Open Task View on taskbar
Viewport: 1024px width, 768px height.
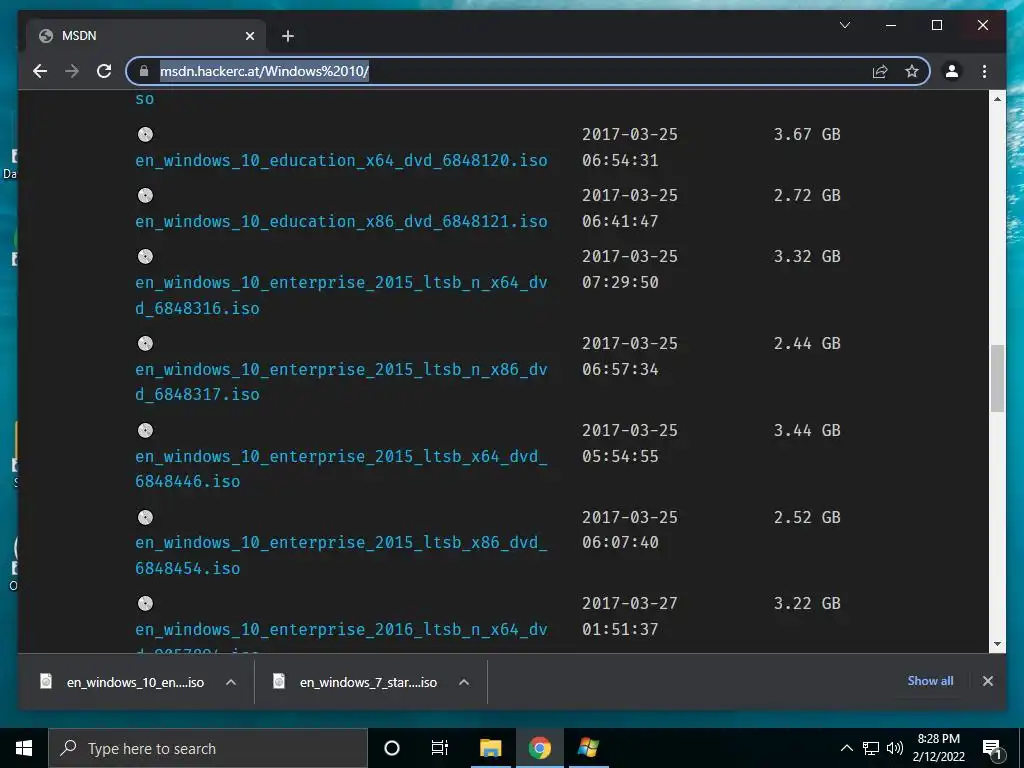click(x=440, y=748)
